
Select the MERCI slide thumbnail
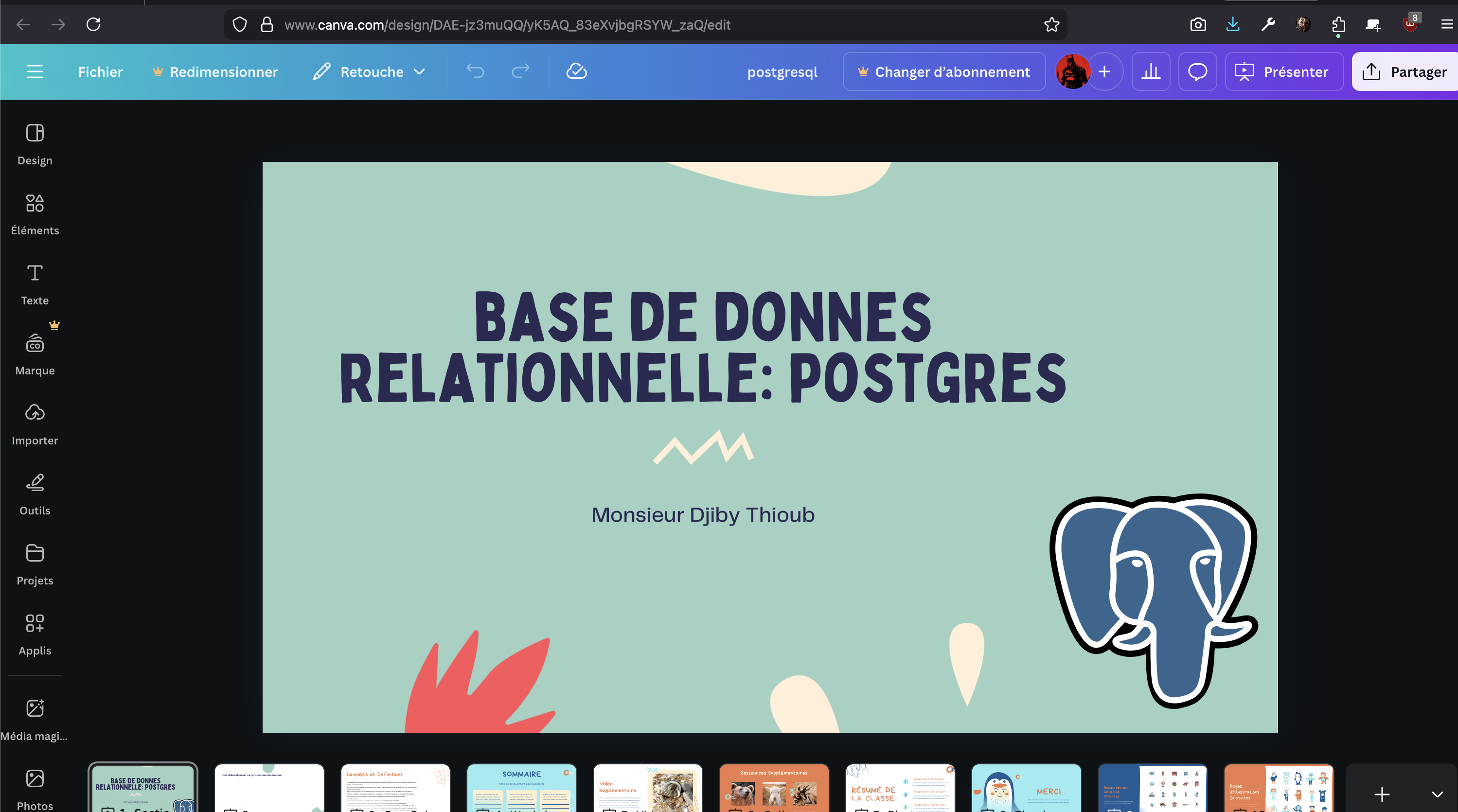pos(1026,788)
